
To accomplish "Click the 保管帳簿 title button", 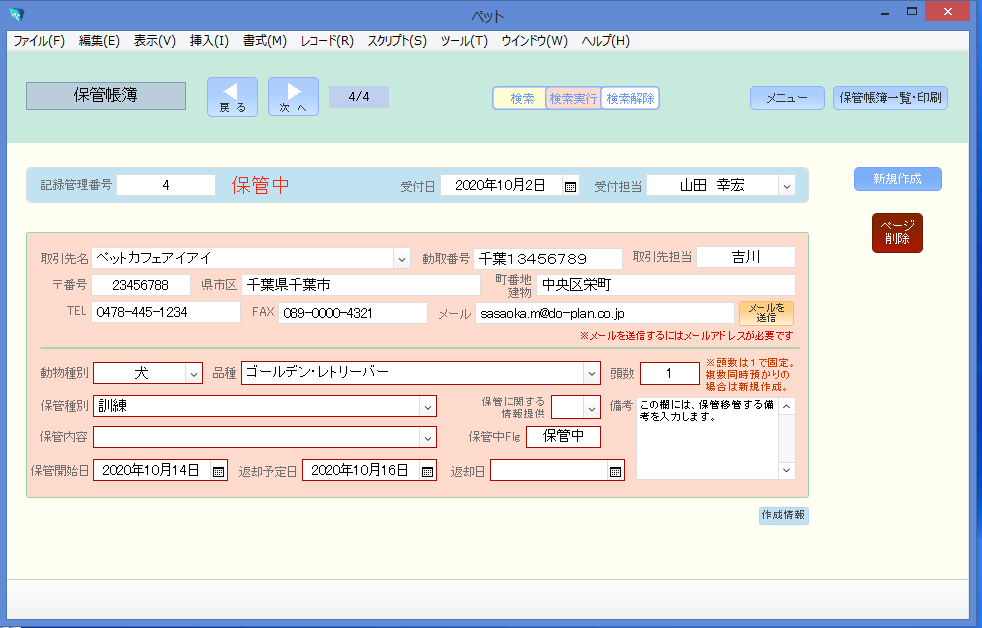I will pos(106,96).
